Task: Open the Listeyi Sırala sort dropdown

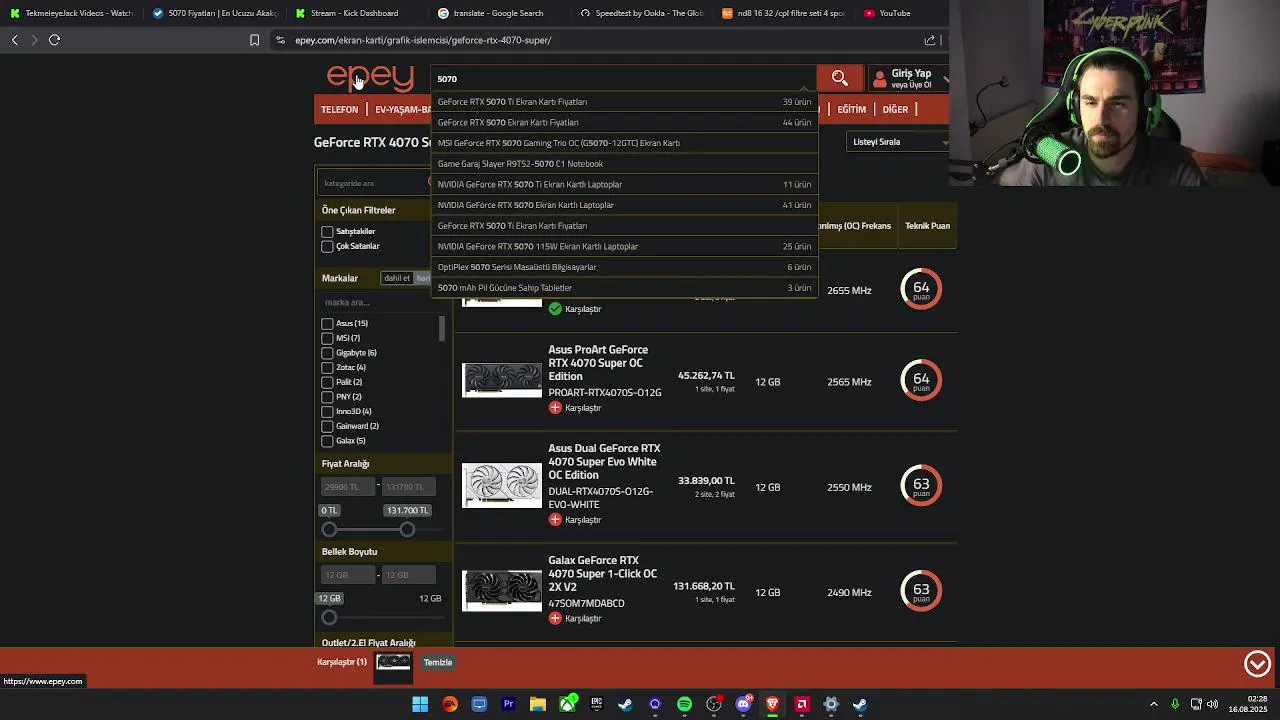Action: [898, 142]
